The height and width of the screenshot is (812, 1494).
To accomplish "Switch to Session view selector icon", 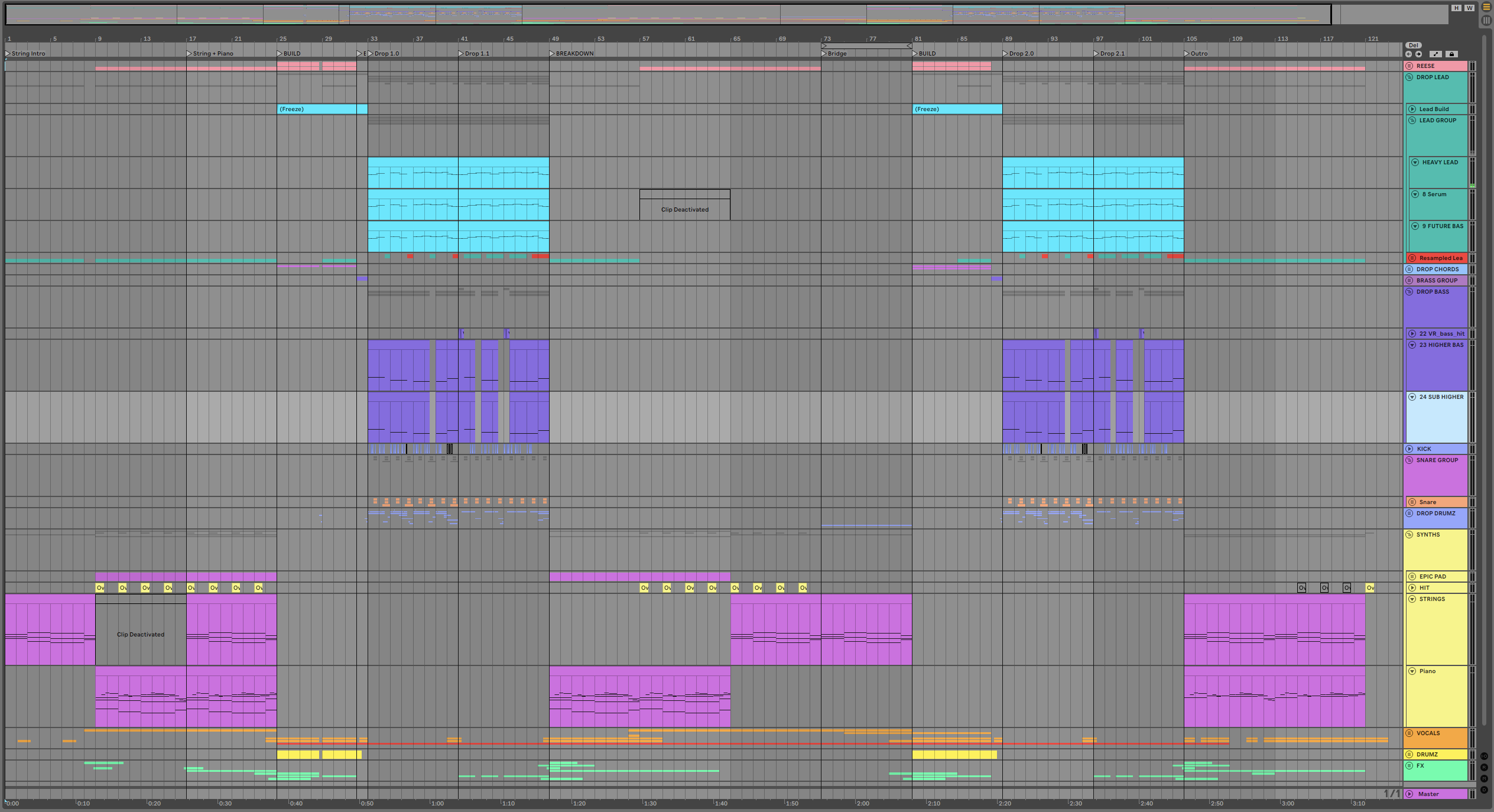I will [1486, 20].
